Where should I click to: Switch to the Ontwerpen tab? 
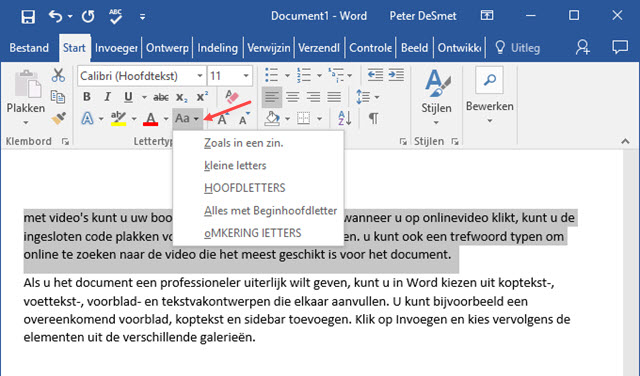click(167, 48)
